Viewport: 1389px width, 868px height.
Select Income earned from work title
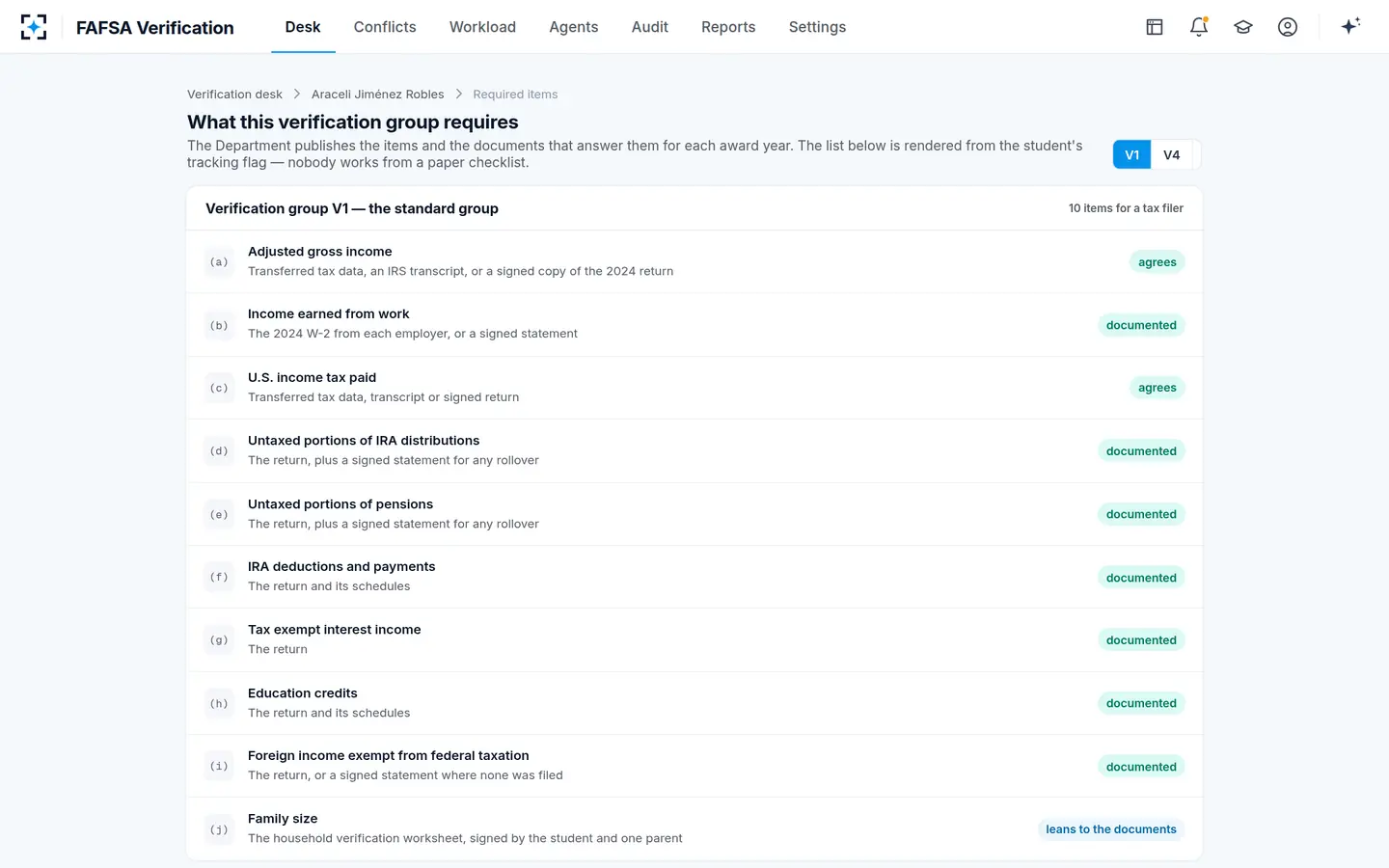[x=329, y=314]
